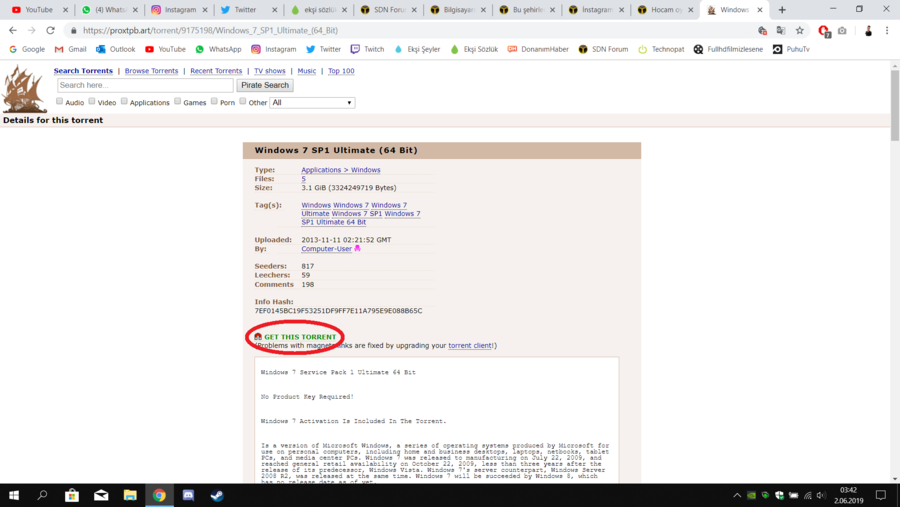Open the Gmail bookmark

click(x=70, y=49)
